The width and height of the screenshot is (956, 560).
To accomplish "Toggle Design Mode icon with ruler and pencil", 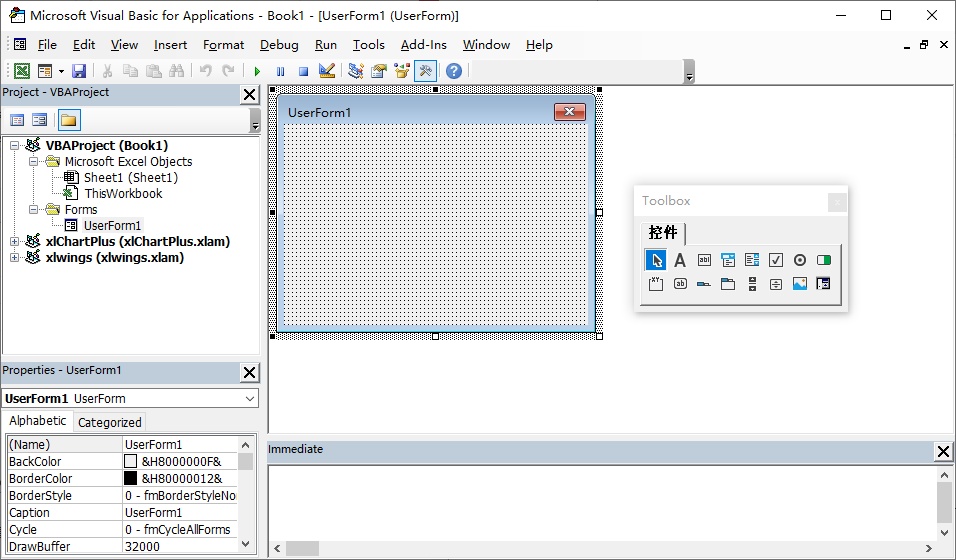I will (x=327, y=71).
